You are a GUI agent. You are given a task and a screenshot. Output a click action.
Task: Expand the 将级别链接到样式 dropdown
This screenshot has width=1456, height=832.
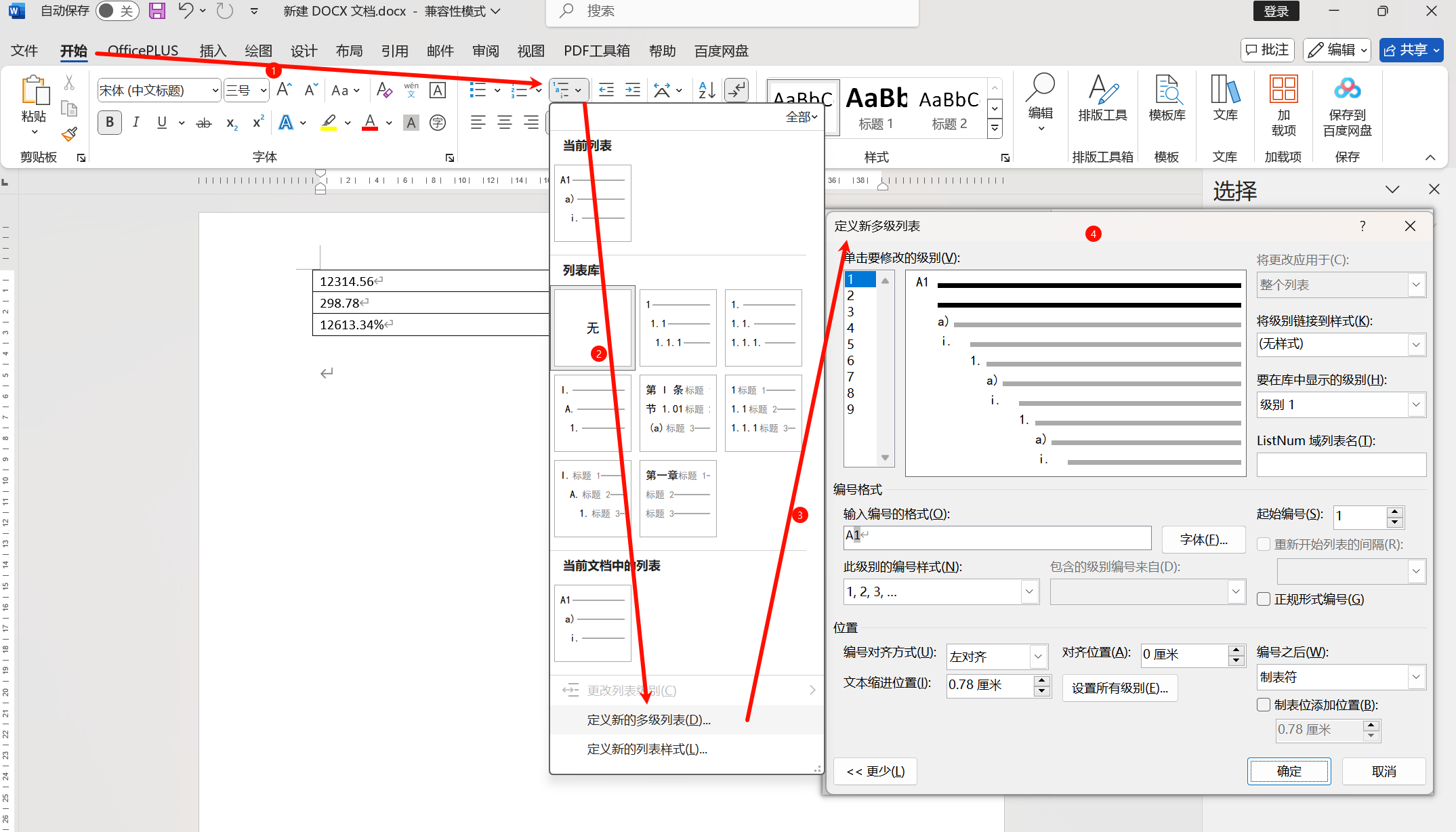coord(1415,344)
